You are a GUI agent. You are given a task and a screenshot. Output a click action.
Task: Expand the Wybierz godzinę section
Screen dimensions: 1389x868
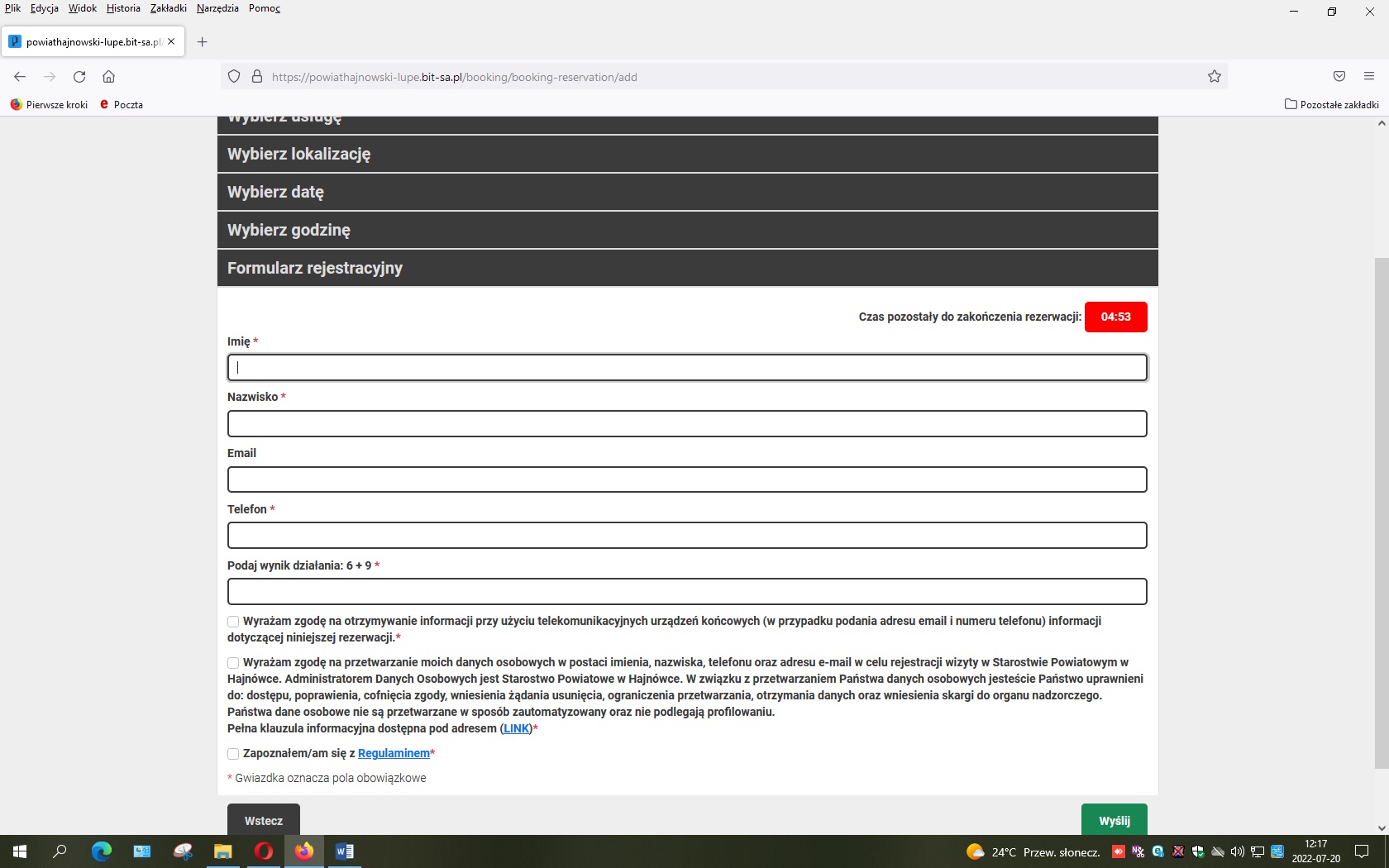point(687,230)
